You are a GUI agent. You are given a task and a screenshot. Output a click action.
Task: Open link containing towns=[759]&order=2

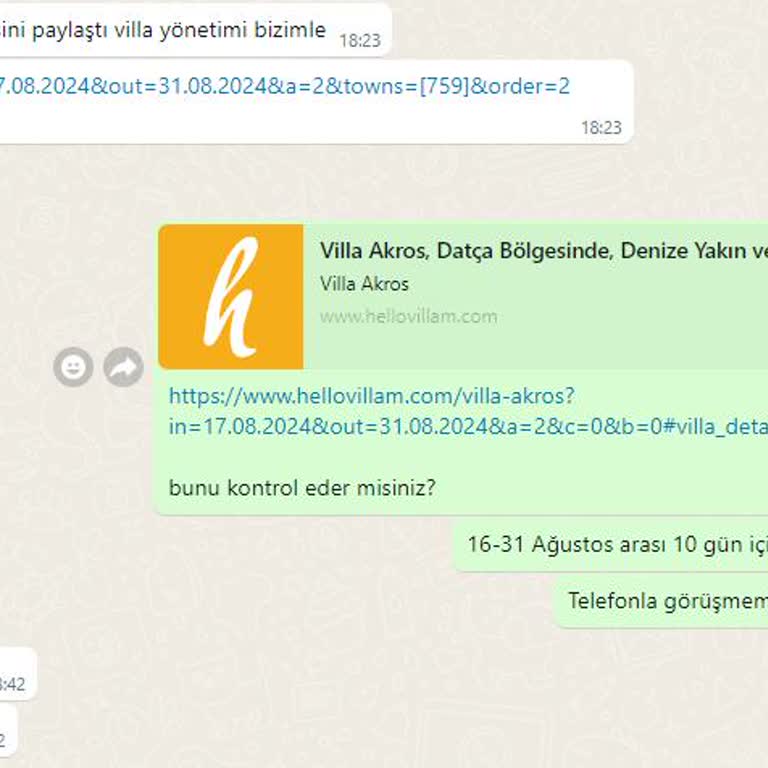pyautogui.click(x=285, y=86)
